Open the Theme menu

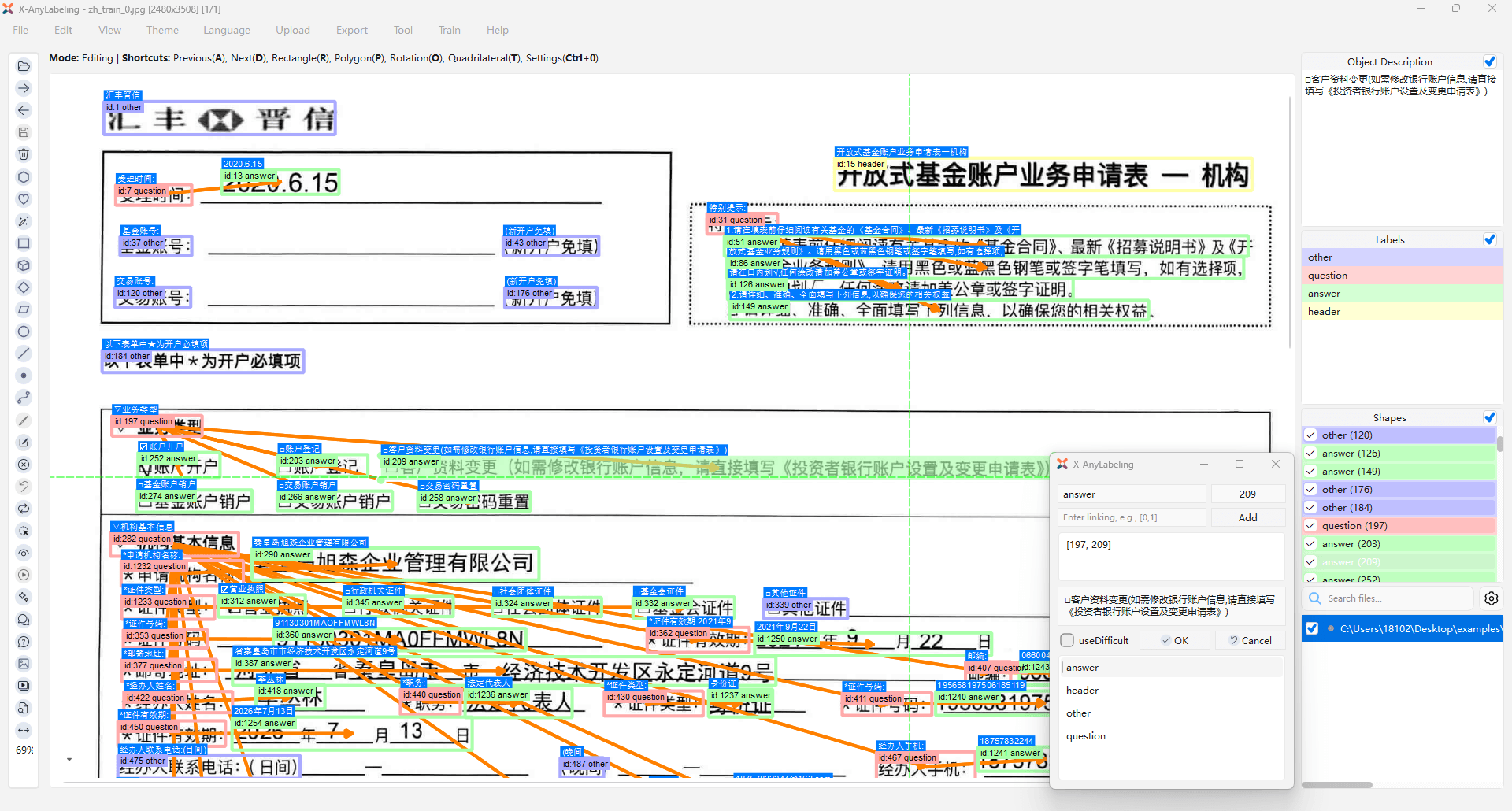click(x=162, y=30)
